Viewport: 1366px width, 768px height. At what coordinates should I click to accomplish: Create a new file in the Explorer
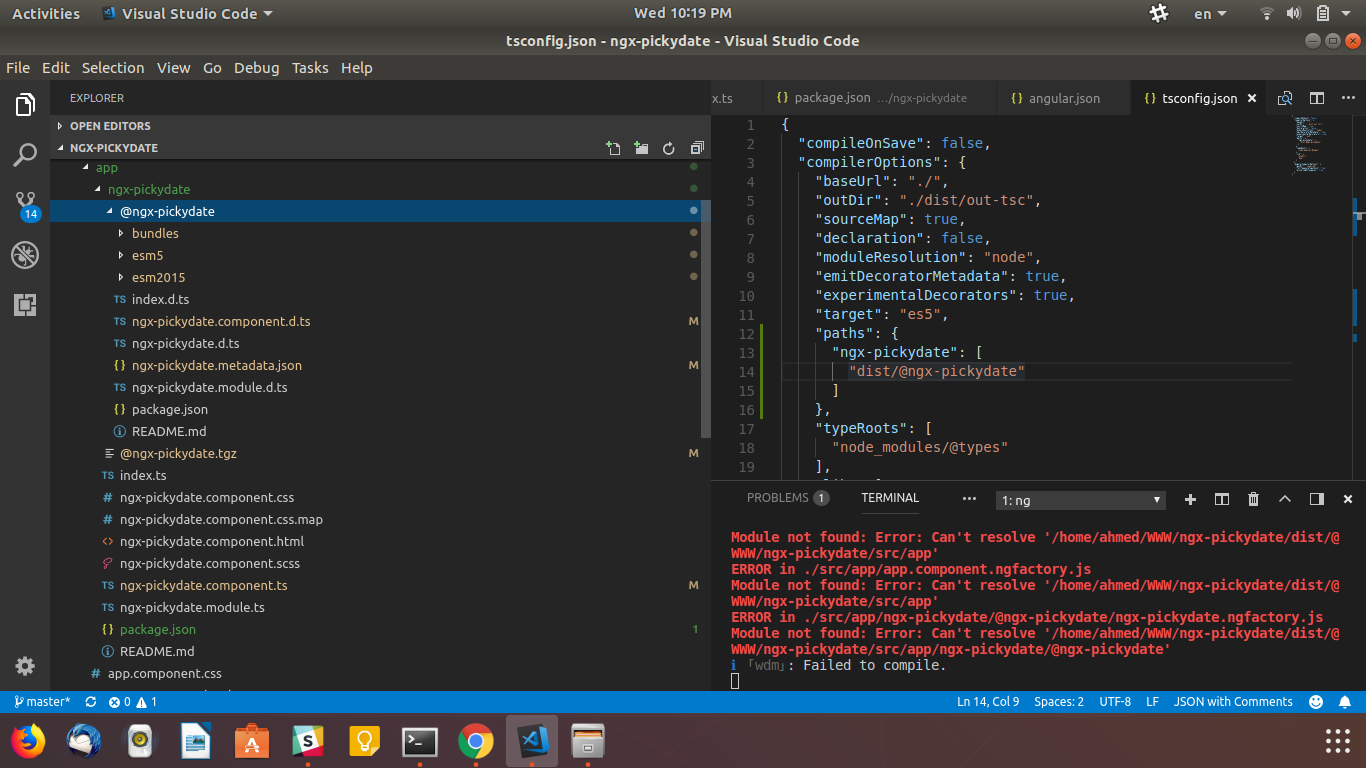(613, 148)
